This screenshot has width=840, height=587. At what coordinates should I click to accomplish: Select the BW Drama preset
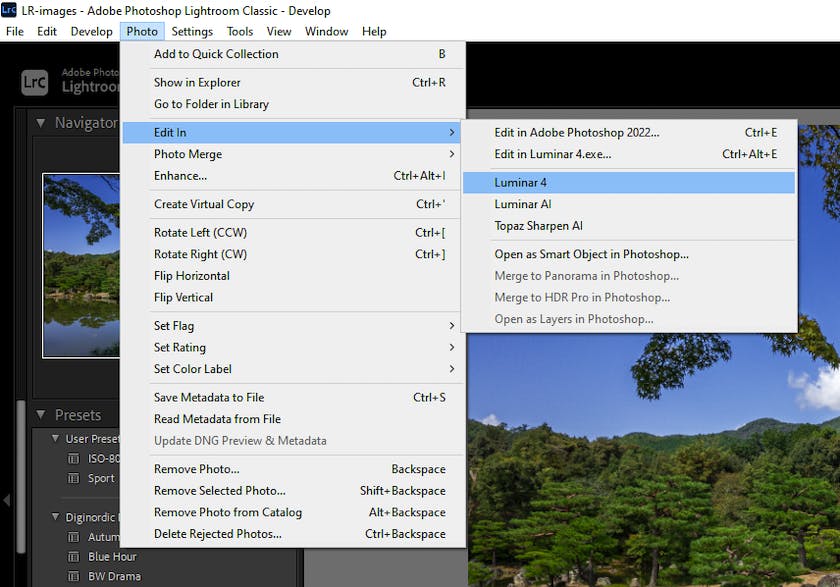click(114, 577)
